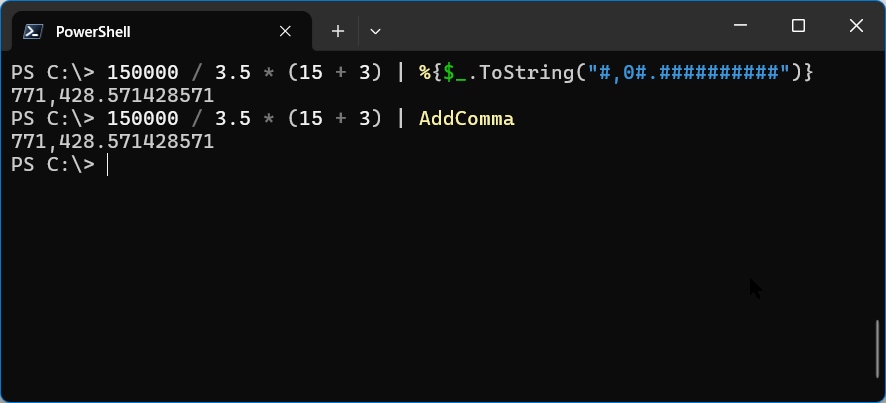Select the PowerShell tab title
This screenshot has width=886, height=403.
(93, 32)
